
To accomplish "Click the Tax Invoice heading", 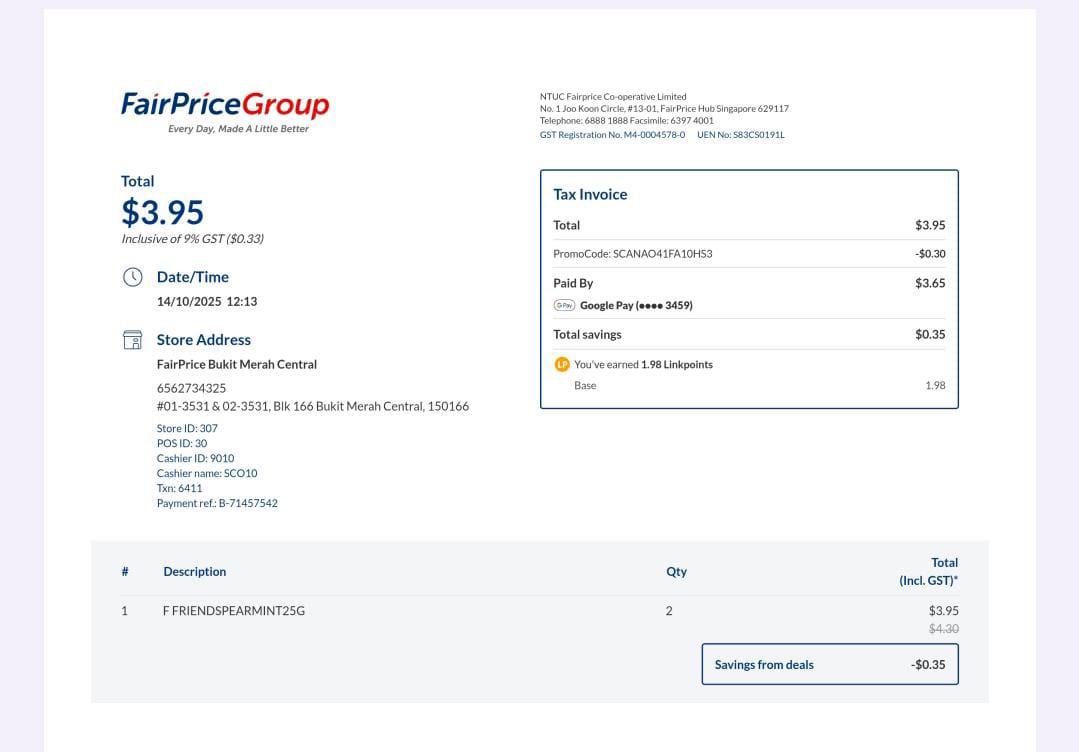I will (x=590, y=195).
